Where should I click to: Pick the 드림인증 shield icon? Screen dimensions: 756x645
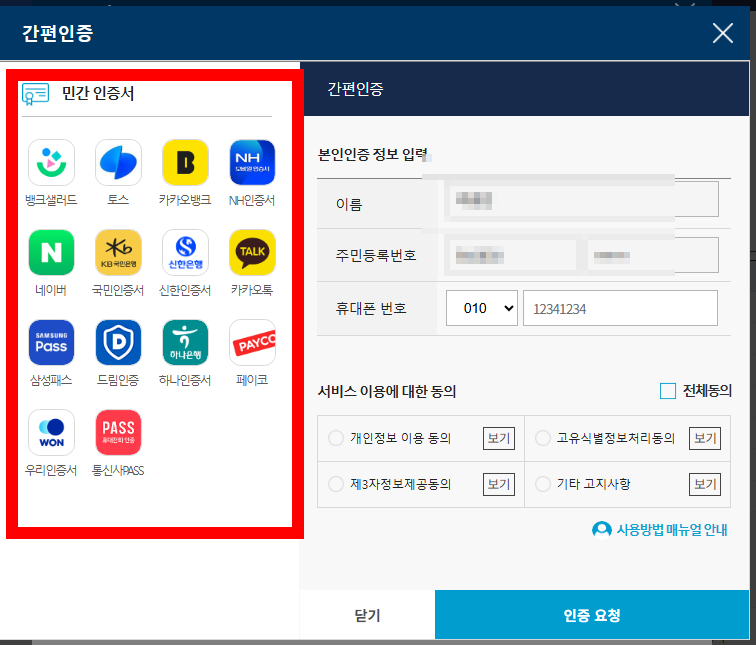[x=118, y=342]
